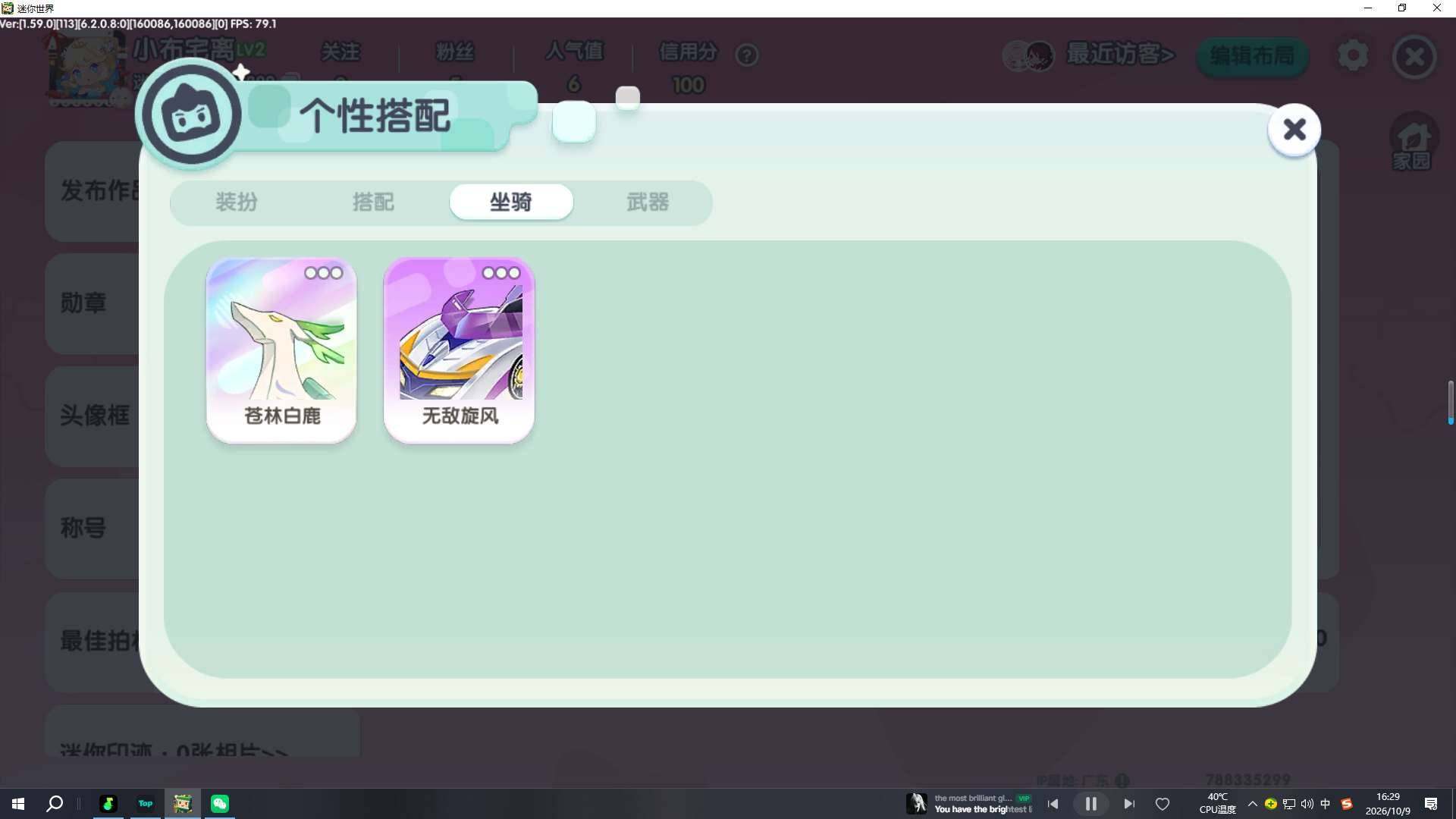Image resolution: width=1456 pixels, height=819 pixels.
Task: Open three-dot menu on 无敌旋风 card
Action: coord(501,273)
